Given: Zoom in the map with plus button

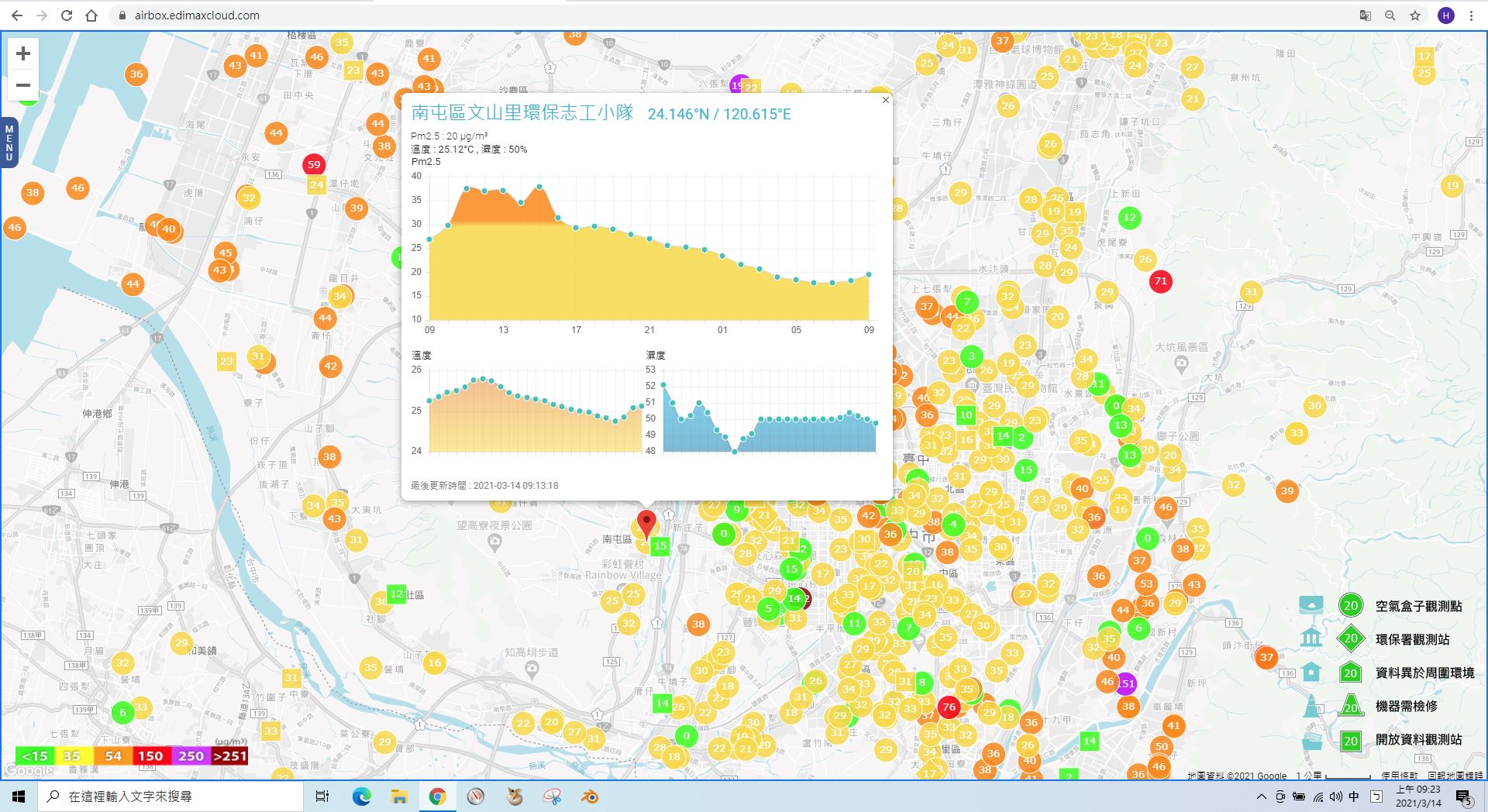Looking at the screenshot, I should click(x=23, y=53).
